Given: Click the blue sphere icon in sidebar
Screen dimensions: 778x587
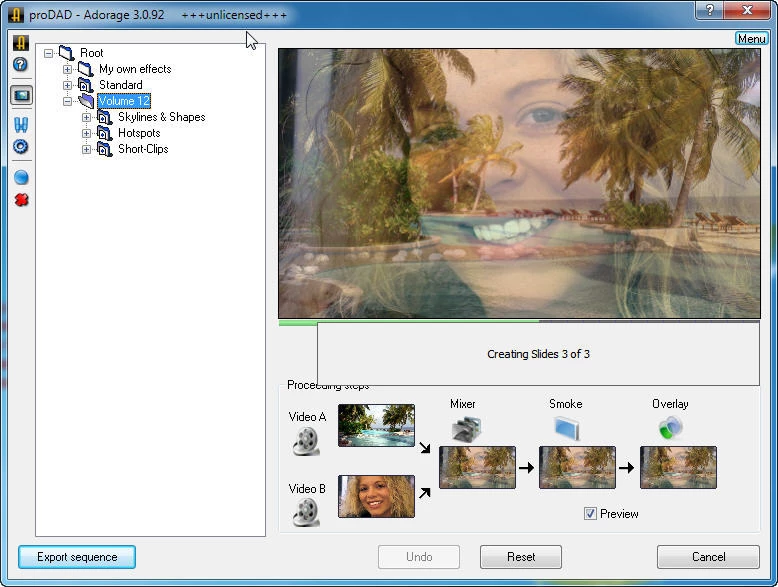Looking at the screenshot, I should pos(20,178).
